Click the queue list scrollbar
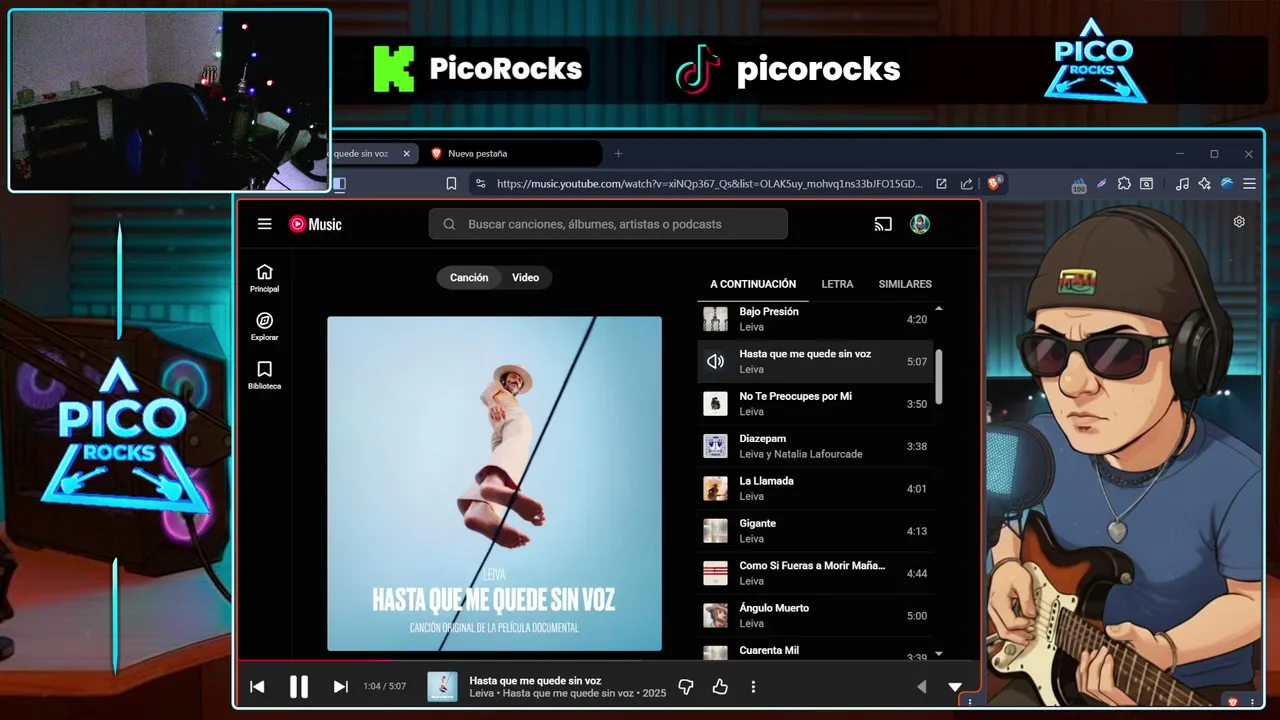This screenshot has width=1280, height=720. click(x=939, y=377)
